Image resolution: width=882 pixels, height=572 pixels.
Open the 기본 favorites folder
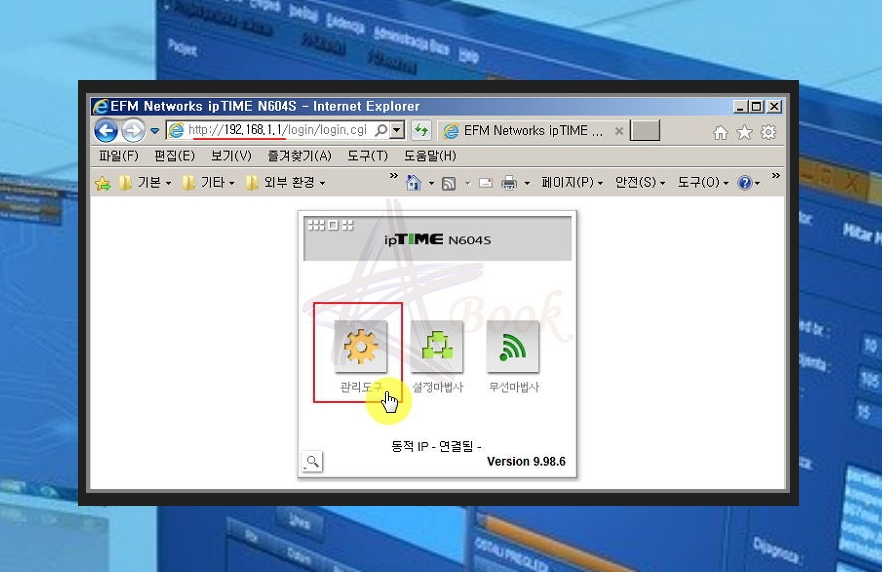tap(145, 182)
